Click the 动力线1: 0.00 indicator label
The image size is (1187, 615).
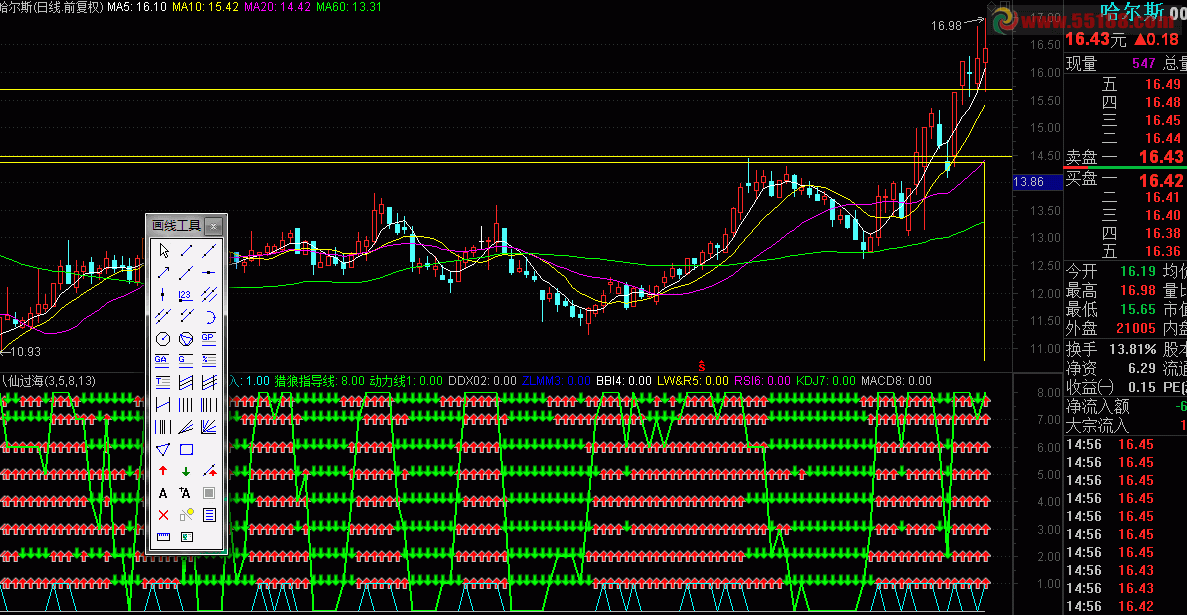point(406,380)
